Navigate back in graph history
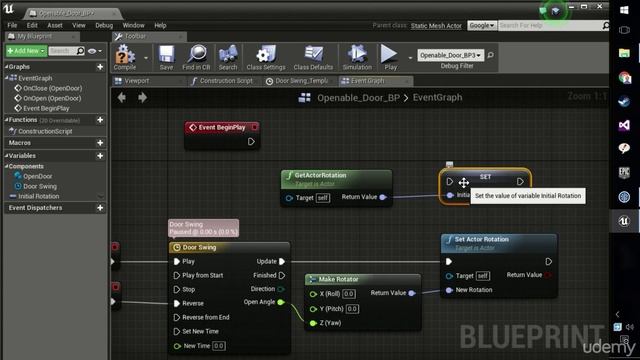The height and width of the screenshot is (360, 640). (122, 98)
